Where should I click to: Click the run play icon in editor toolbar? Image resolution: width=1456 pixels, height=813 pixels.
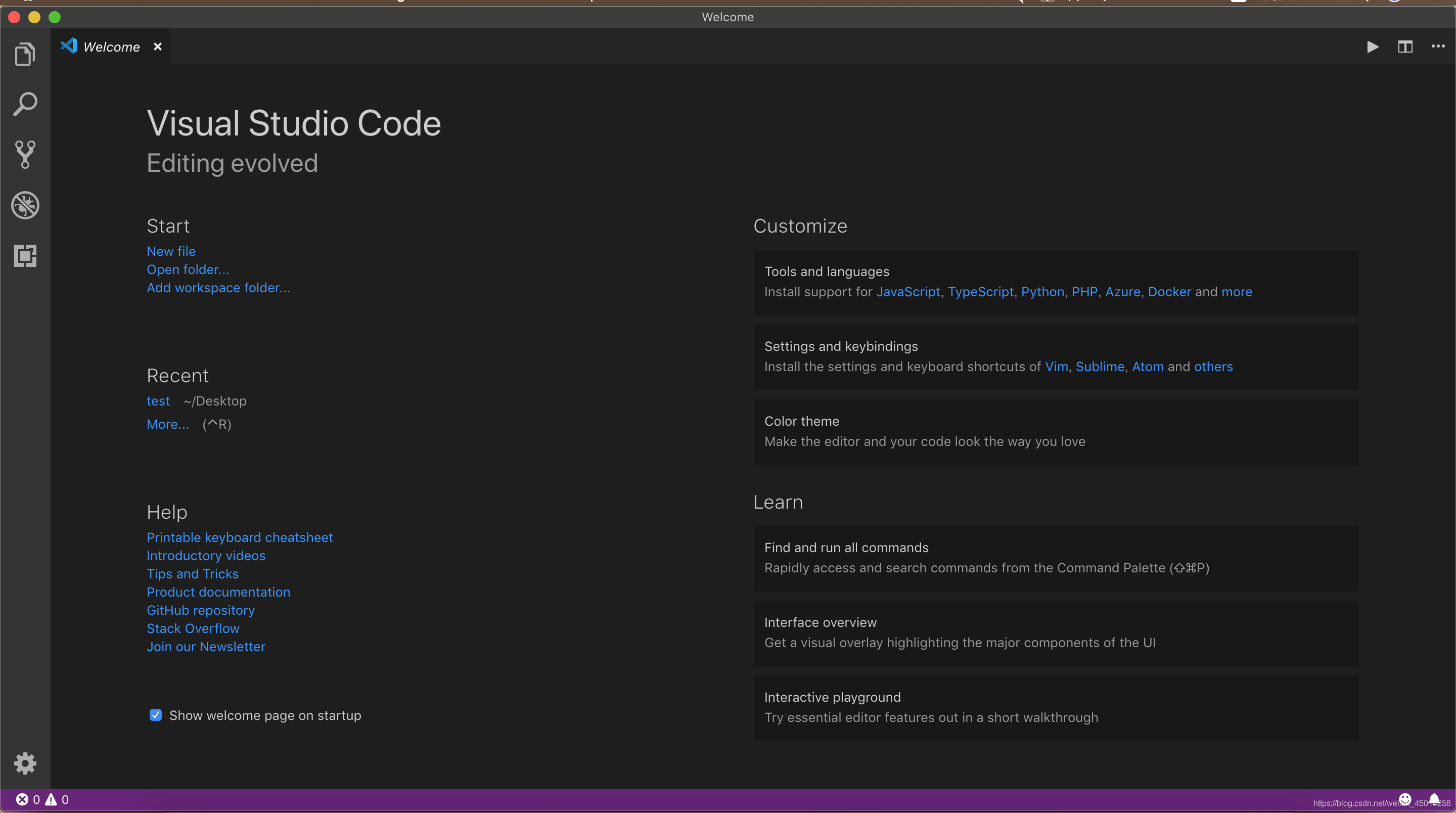(x=1373, y=47)
